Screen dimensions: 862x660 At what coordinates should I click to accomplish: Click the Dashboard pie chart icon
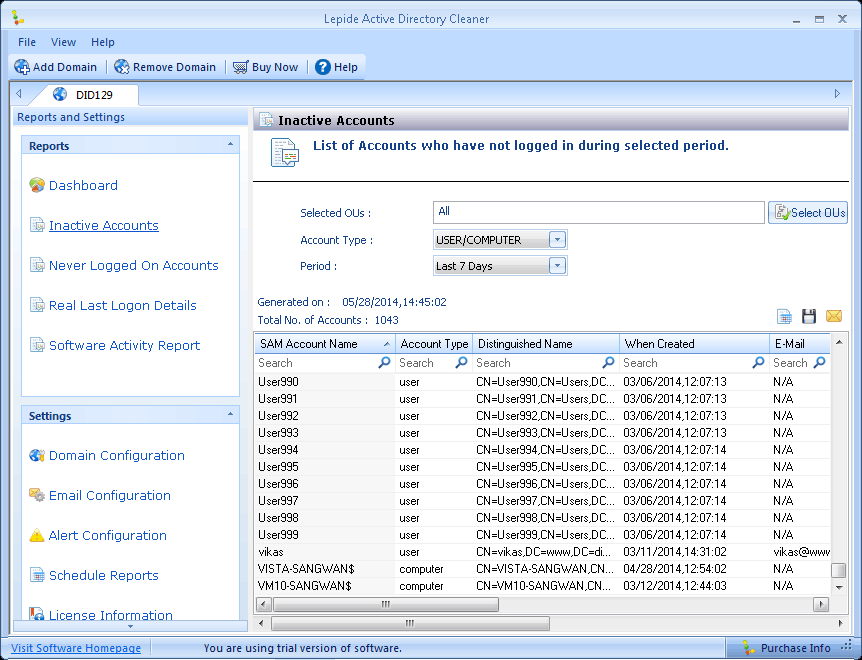(37, 185)
